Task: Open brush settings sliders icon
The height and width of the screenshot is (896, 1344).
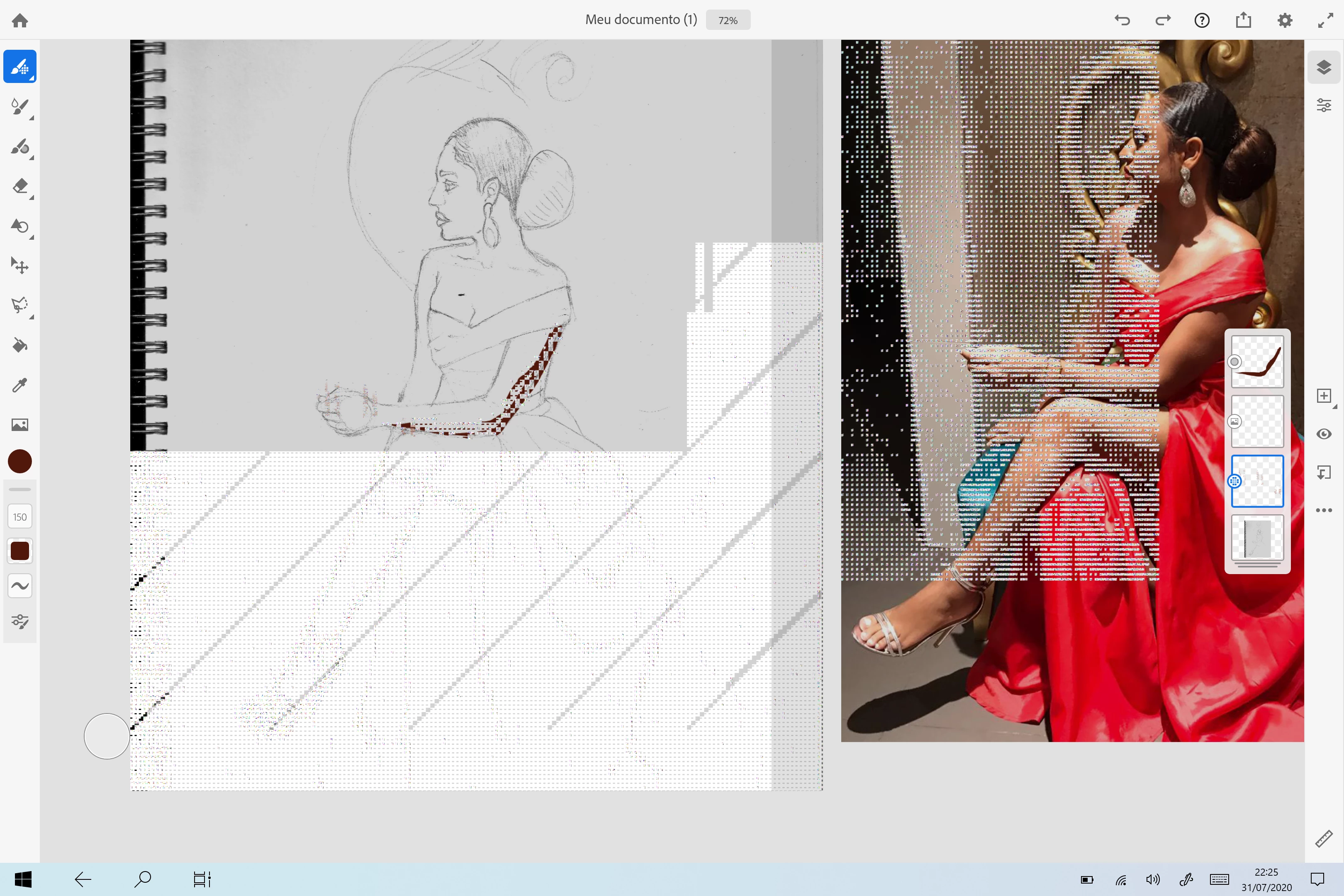Action: pos(20,621)
